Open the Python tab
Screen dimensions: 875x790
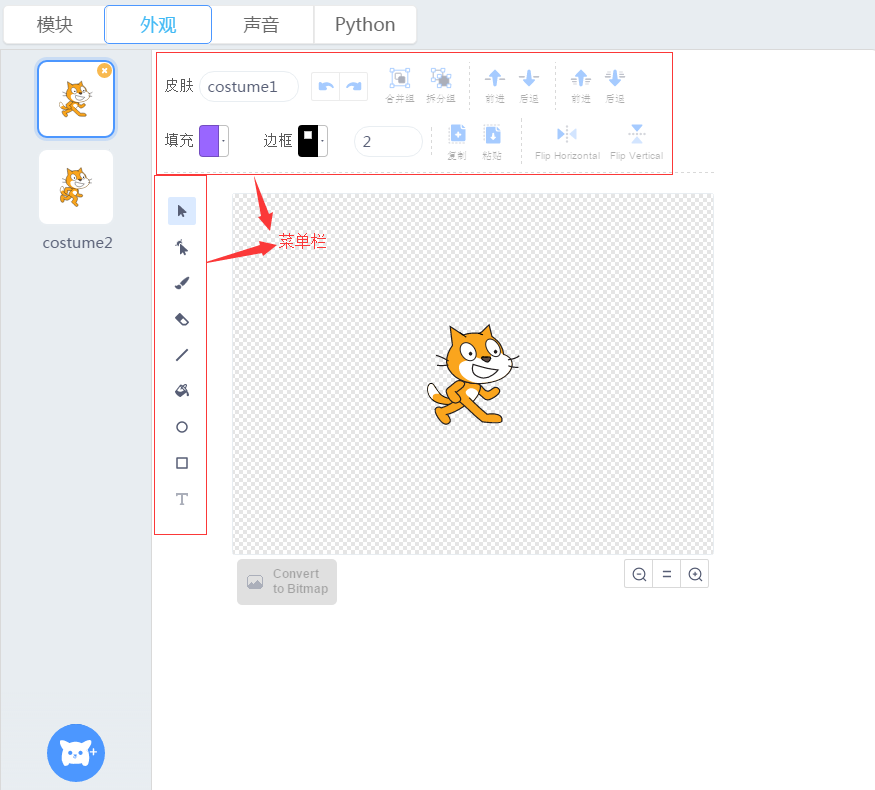(365, 25)
